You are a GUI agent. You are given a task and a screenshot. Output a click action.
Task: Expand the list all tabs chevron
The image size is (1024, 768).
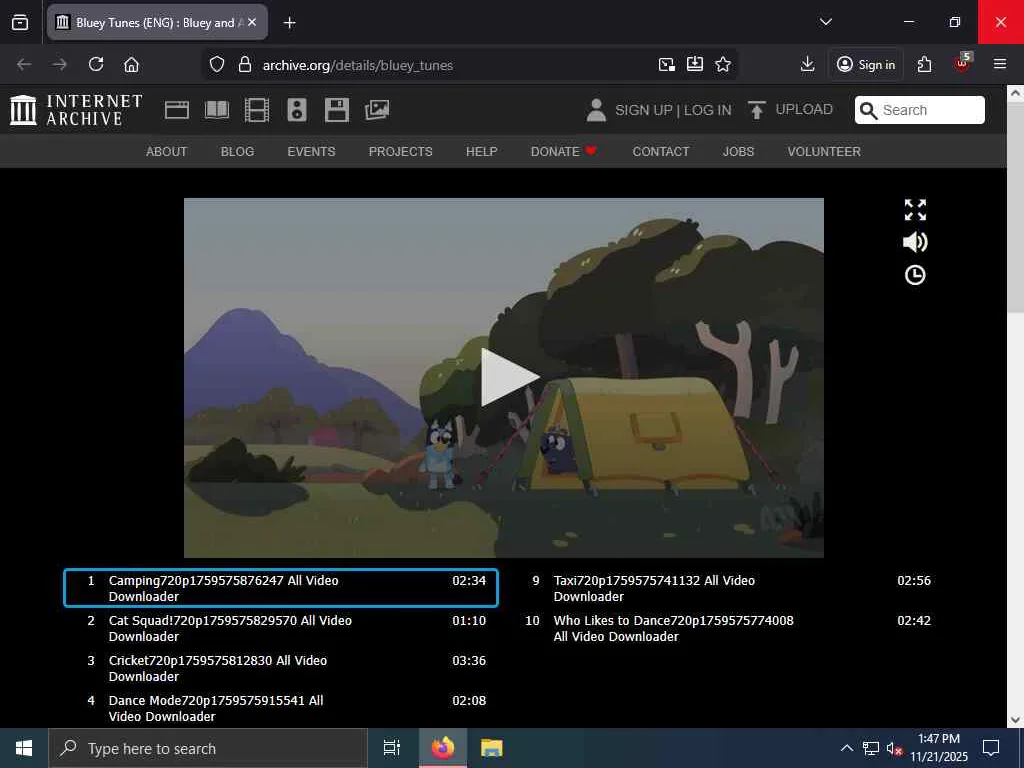point(825,22)
